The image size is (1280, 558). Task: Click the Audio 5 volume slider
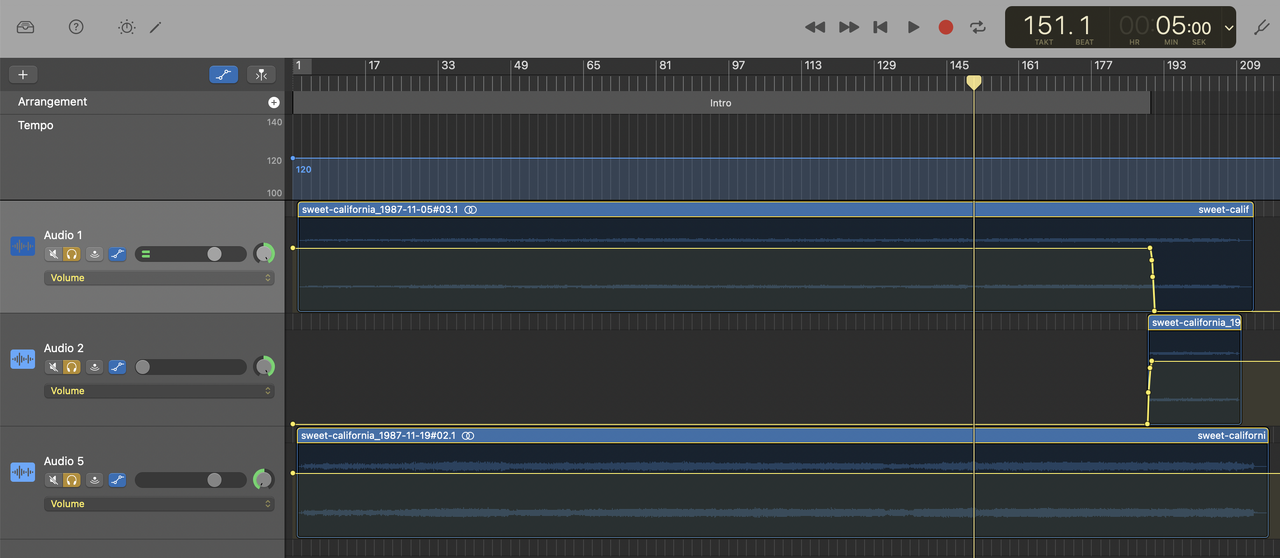point(190,480)
